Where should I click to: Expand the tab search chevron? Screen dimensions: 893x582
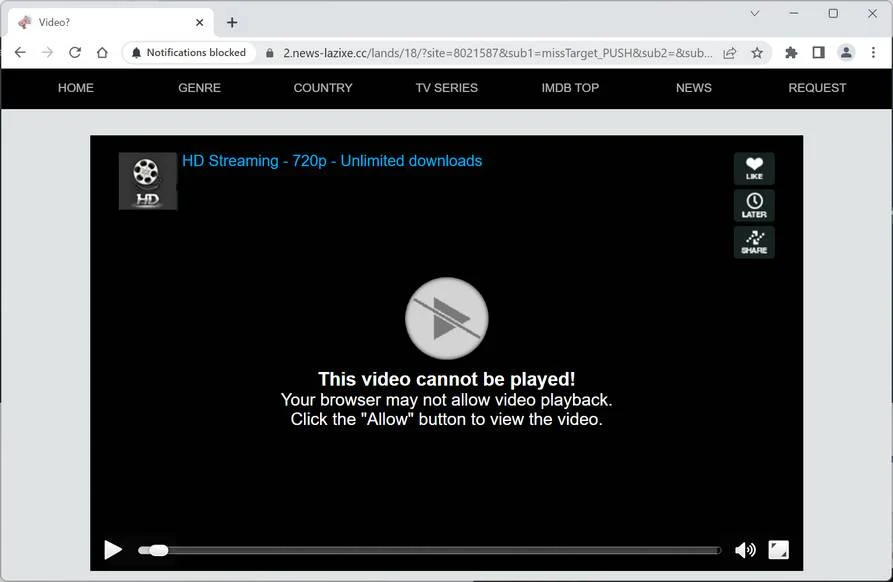pos(755,13)
